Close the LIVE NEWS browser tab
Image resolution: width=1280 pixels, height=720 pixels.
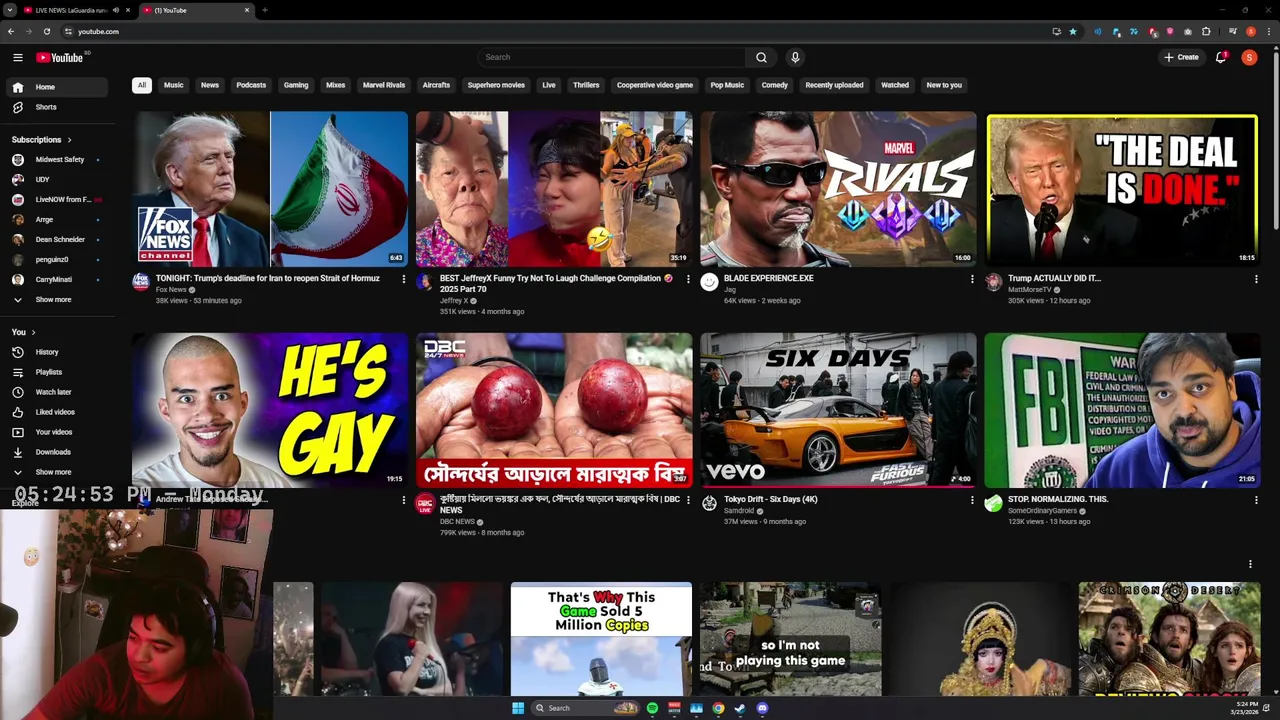tap(127, 10)
